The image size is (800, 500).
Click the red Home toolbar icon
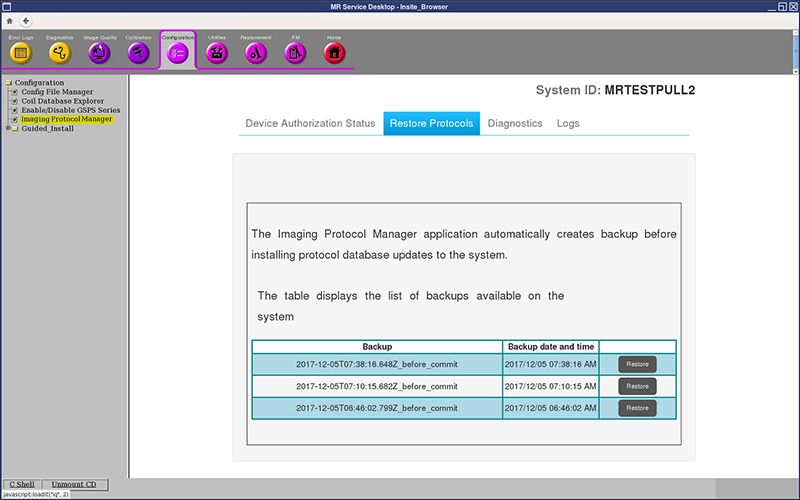pos(334,52)
